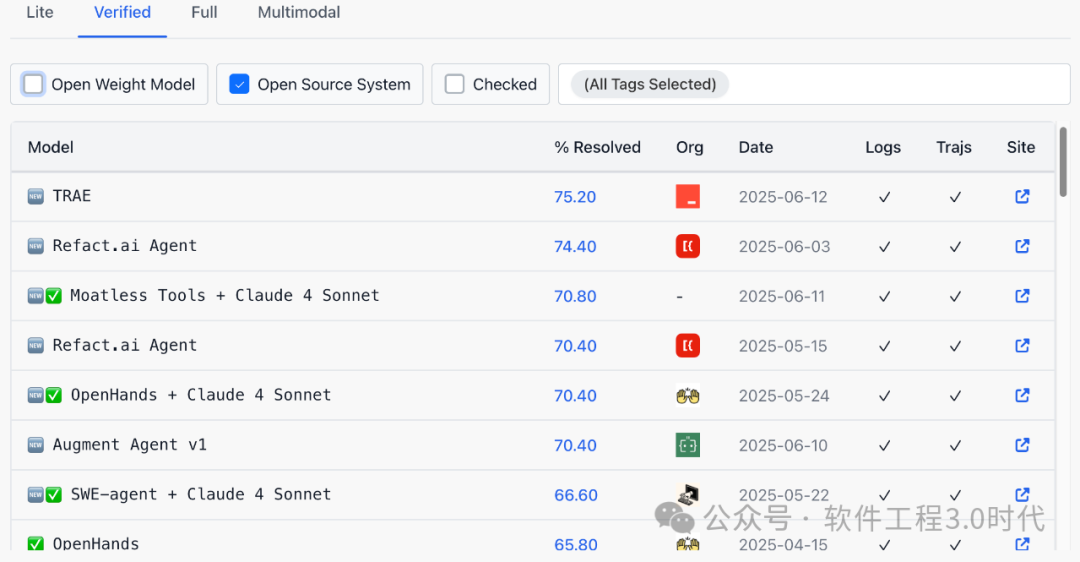Click the trajs checkmark for TRAE
Screen dimensions: 1080x562
click(955, 197)
